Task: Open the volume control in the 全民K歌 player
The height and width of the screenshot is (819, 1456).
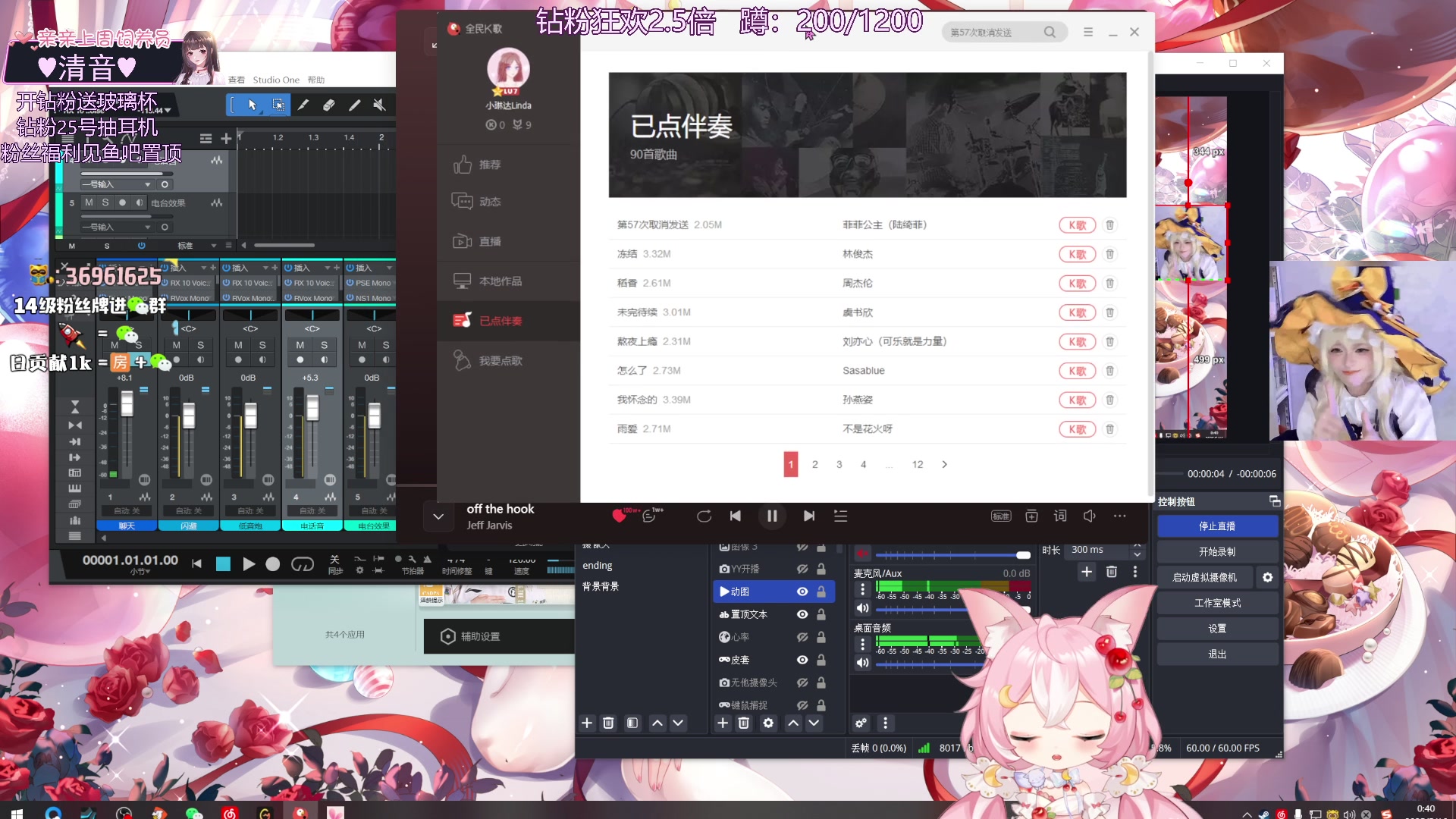Action: [x=1090, y=516]
